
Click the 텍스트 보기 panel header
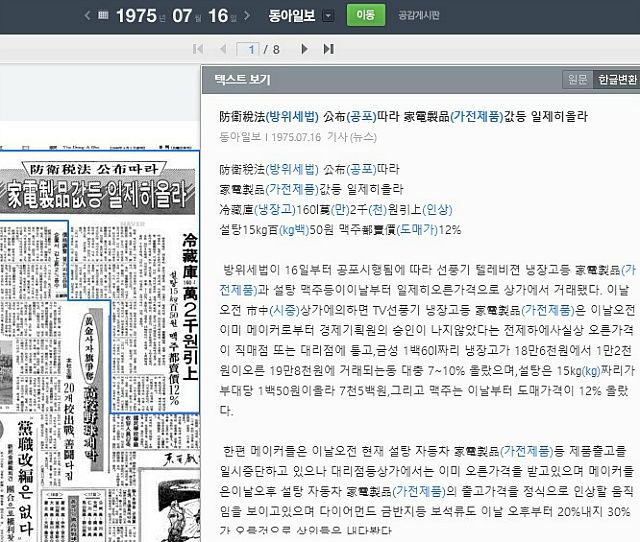click(x=242, y=79)
